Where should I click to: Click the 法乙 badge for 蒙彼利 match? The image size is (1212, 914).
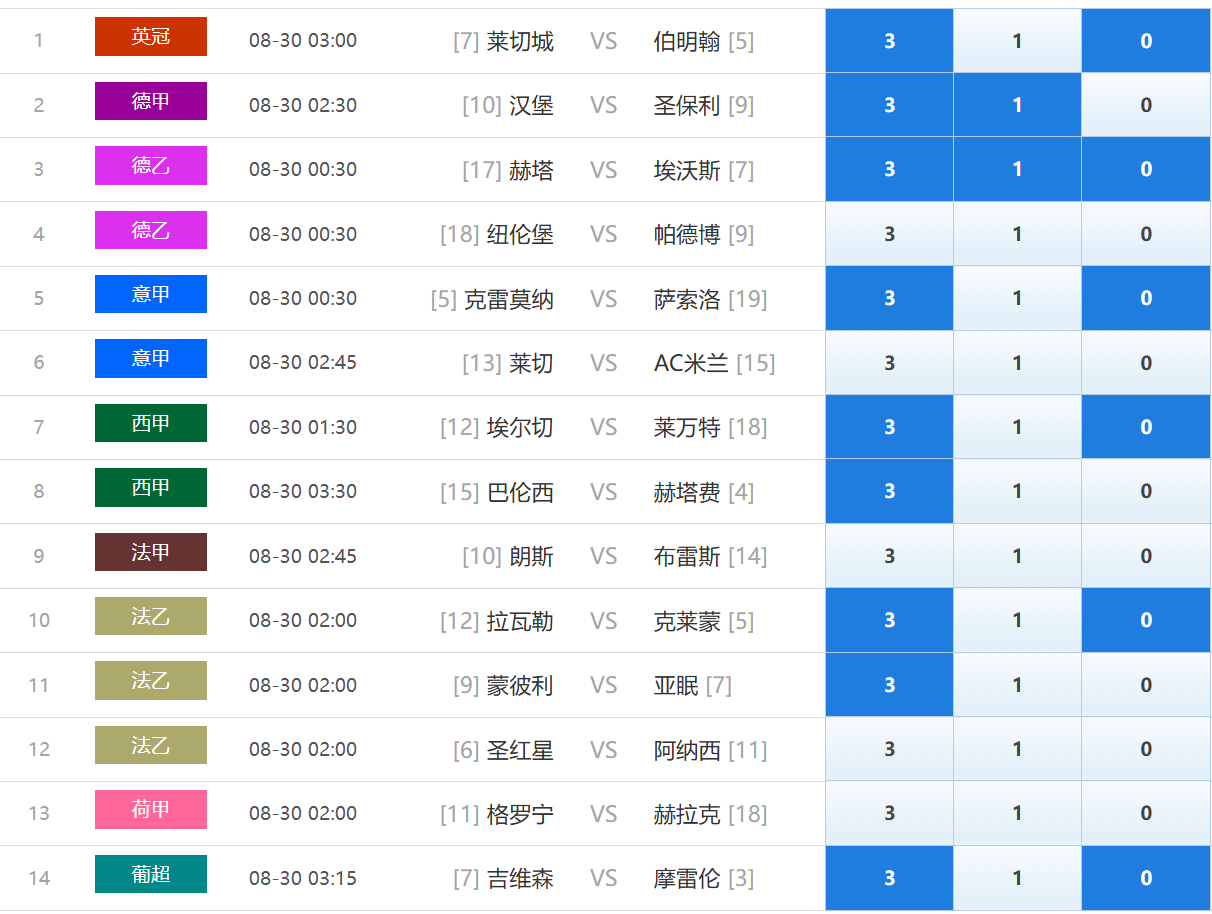[151, 681]
